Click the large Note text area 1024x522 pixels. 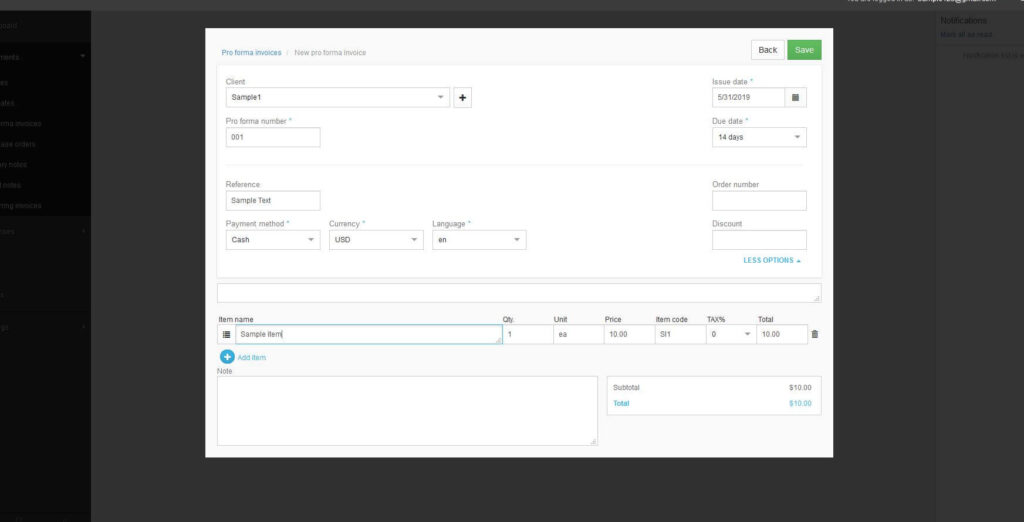[408, 411]
